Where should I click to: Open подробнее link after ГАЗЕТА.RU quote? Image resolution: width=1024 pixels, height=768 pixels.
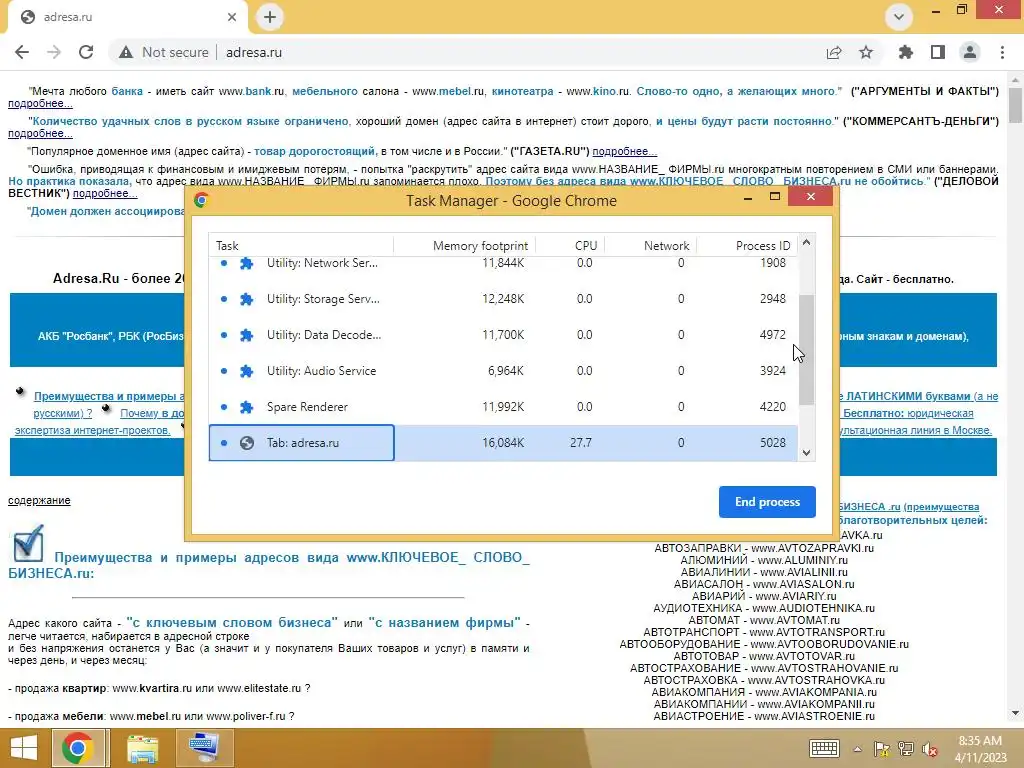point(624,151)
